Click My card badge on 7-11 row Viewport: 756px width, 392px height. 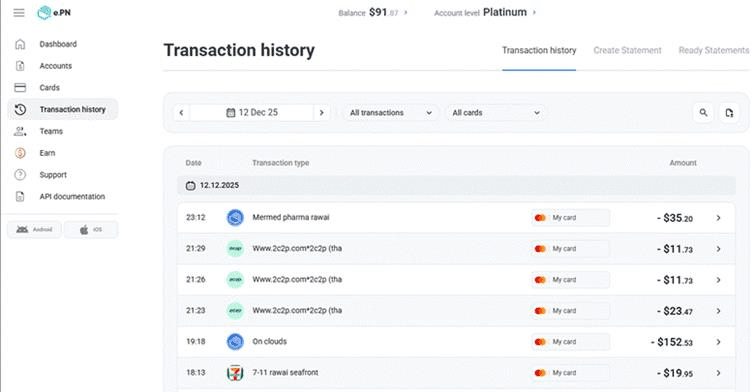tap(570, 373)
